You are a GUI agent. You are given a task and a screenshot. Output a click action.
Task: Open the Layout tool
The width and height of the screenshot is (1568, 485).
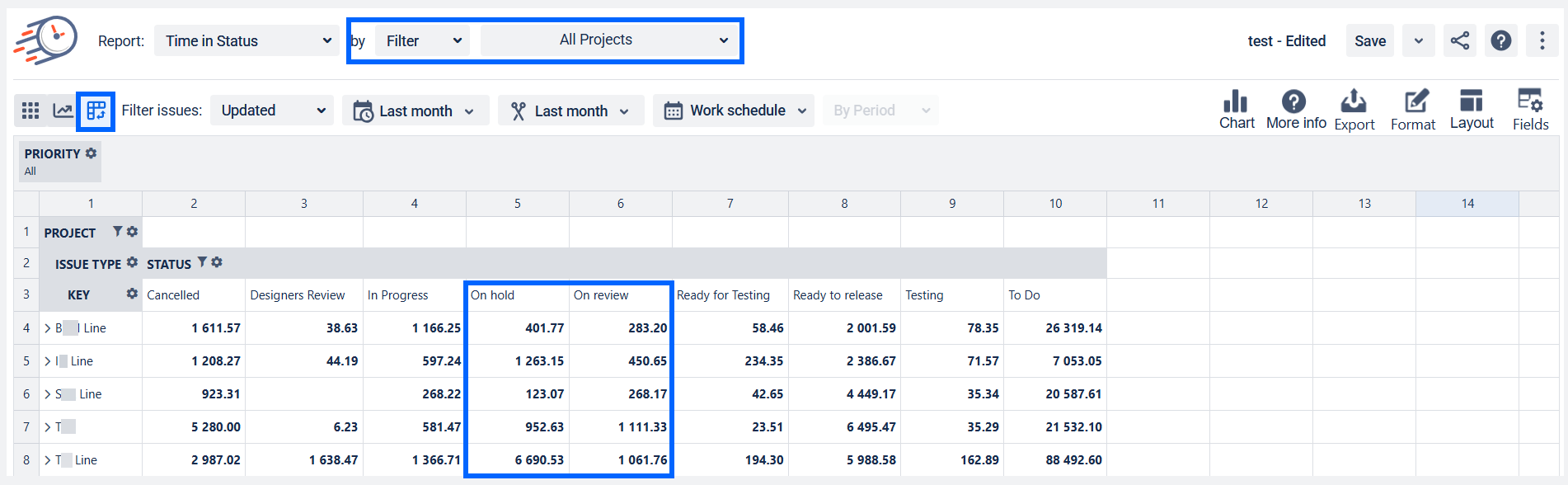click(1472, 110)
